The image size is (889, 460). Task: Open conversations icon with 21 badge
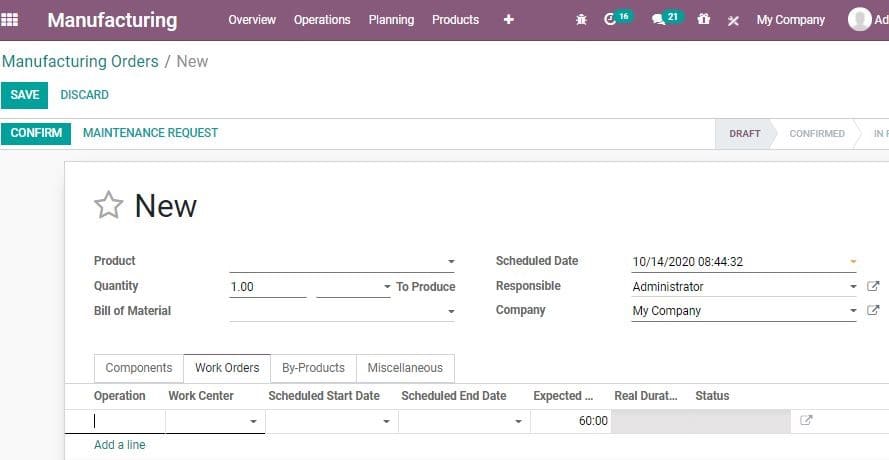(666, 19)
